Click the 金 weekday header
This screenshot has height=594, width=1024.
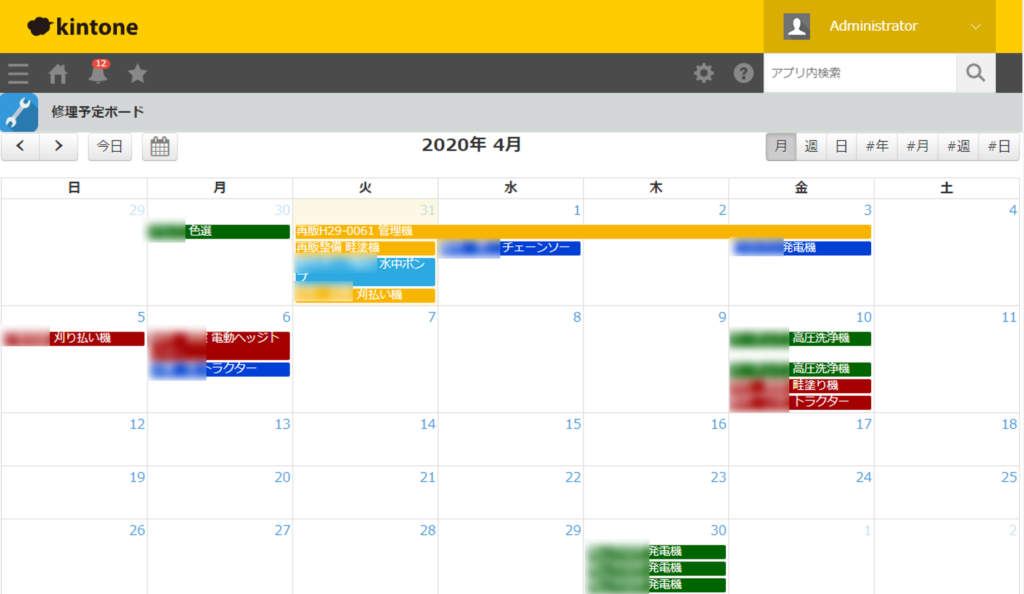click(x=801, y=188)
